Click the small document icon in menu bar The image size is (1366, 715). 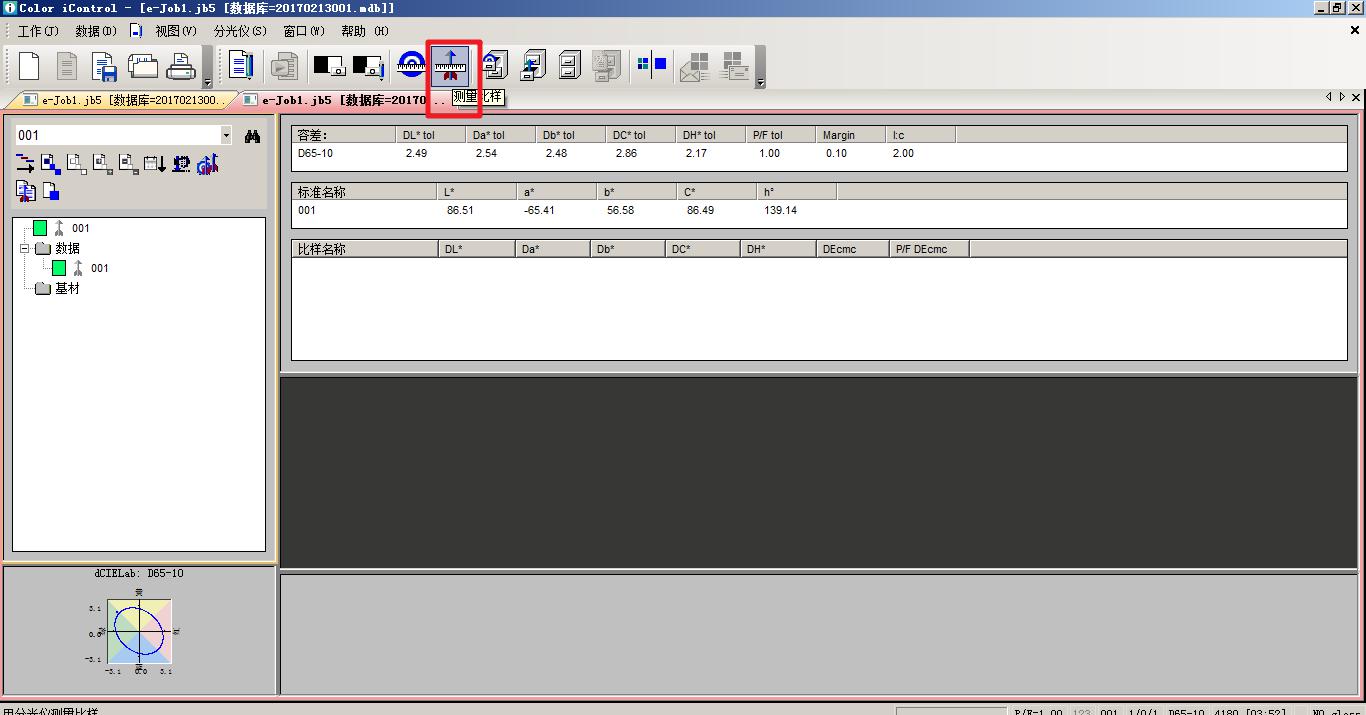click(136, 31)
